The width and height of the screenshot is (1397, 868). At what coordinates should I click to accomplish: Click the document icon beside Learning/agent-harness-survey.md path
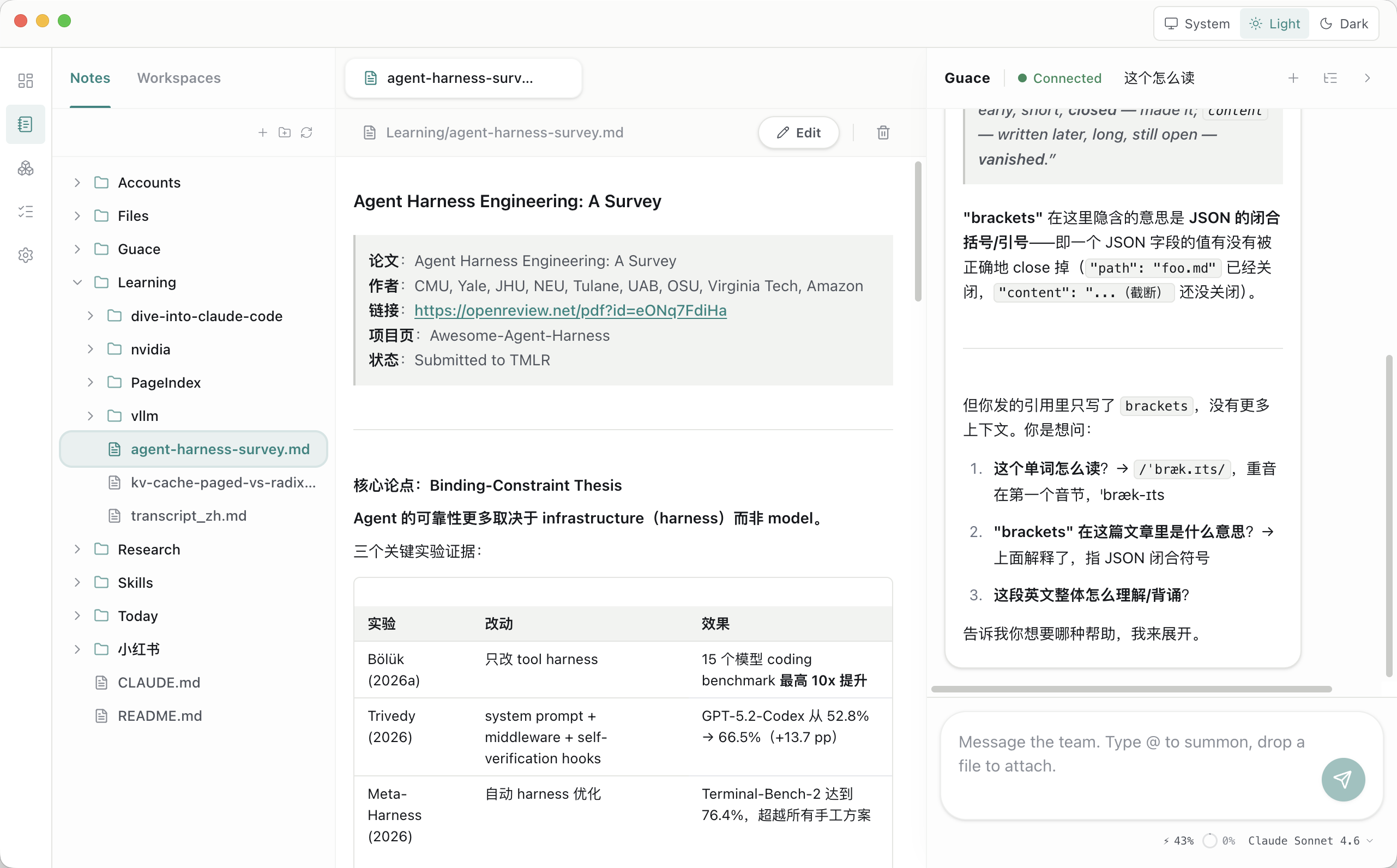[x=370, y=132]
